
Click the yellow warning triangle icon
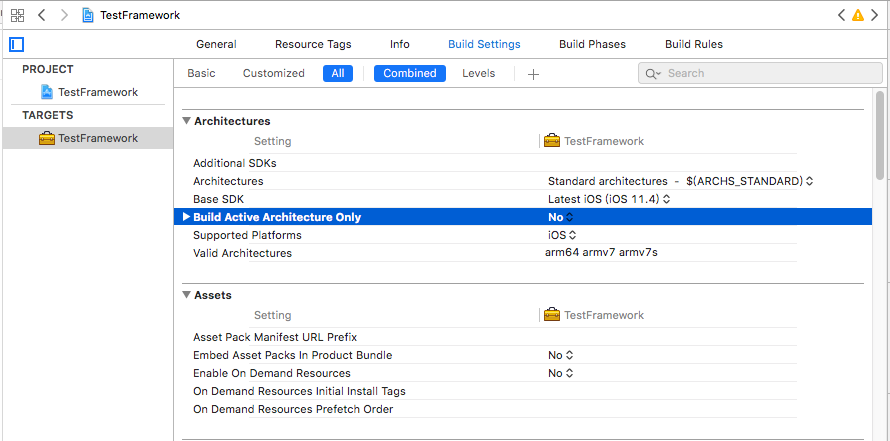coord(858,16)
